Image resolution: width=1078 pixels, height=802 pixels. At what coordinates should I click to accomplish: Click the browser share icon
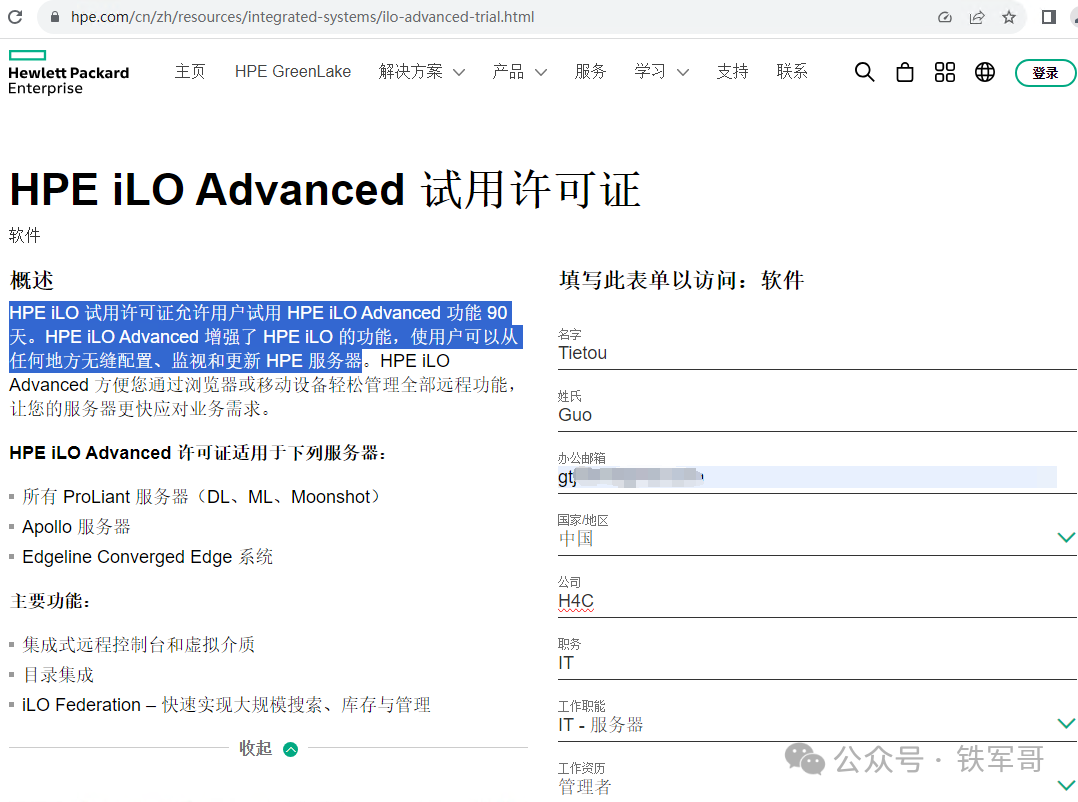pyautogui.click(x=977, y=17)
